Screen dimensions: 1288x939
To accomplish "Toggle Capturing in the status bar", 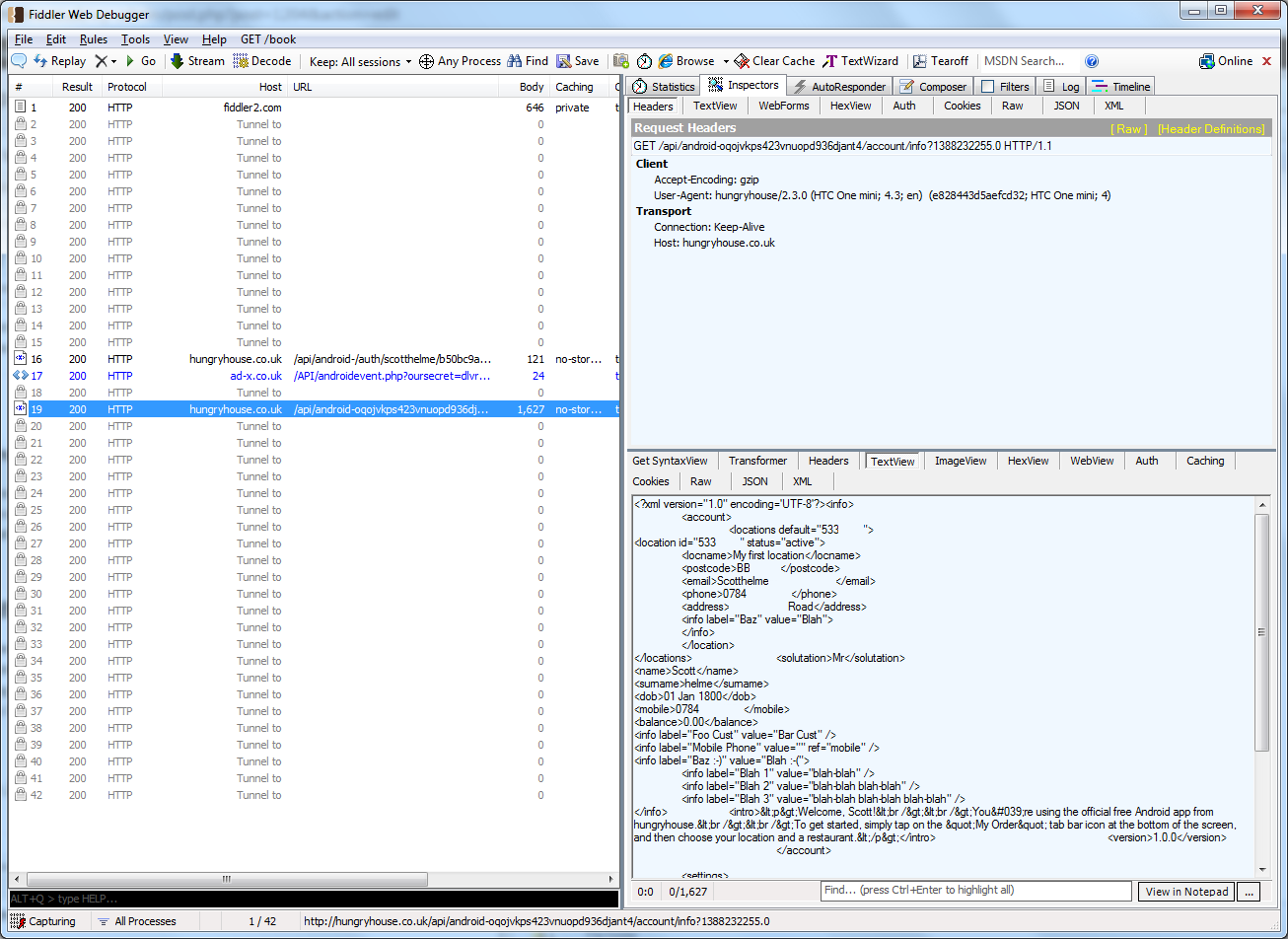I will point(43,921).
